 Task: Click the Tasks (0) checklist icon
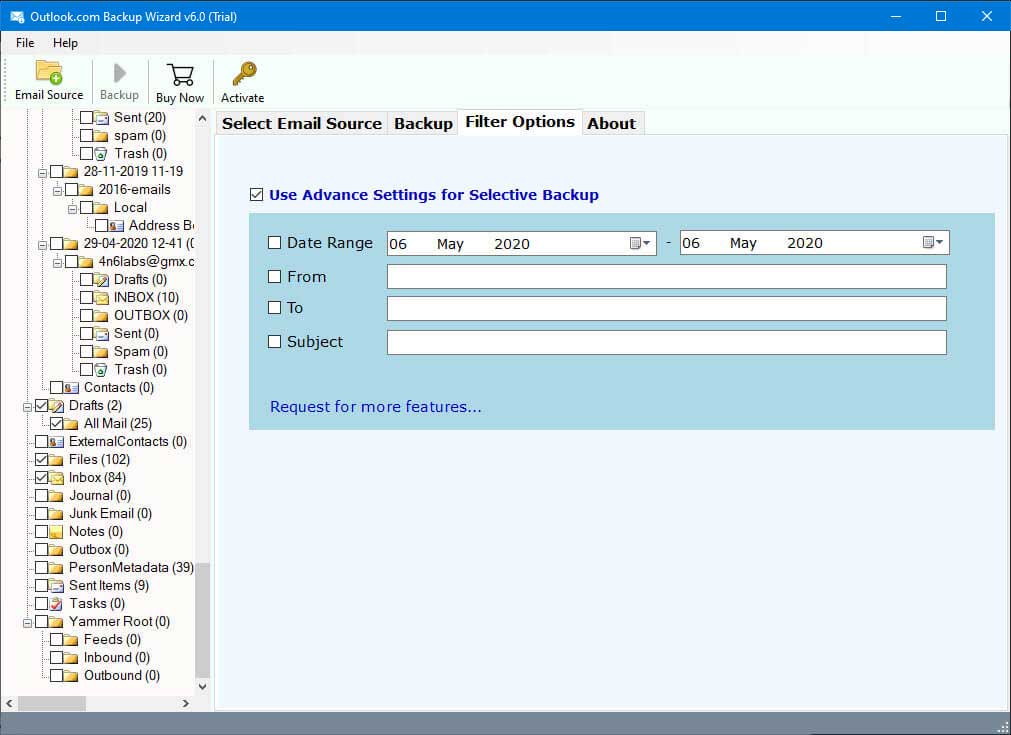56,604
